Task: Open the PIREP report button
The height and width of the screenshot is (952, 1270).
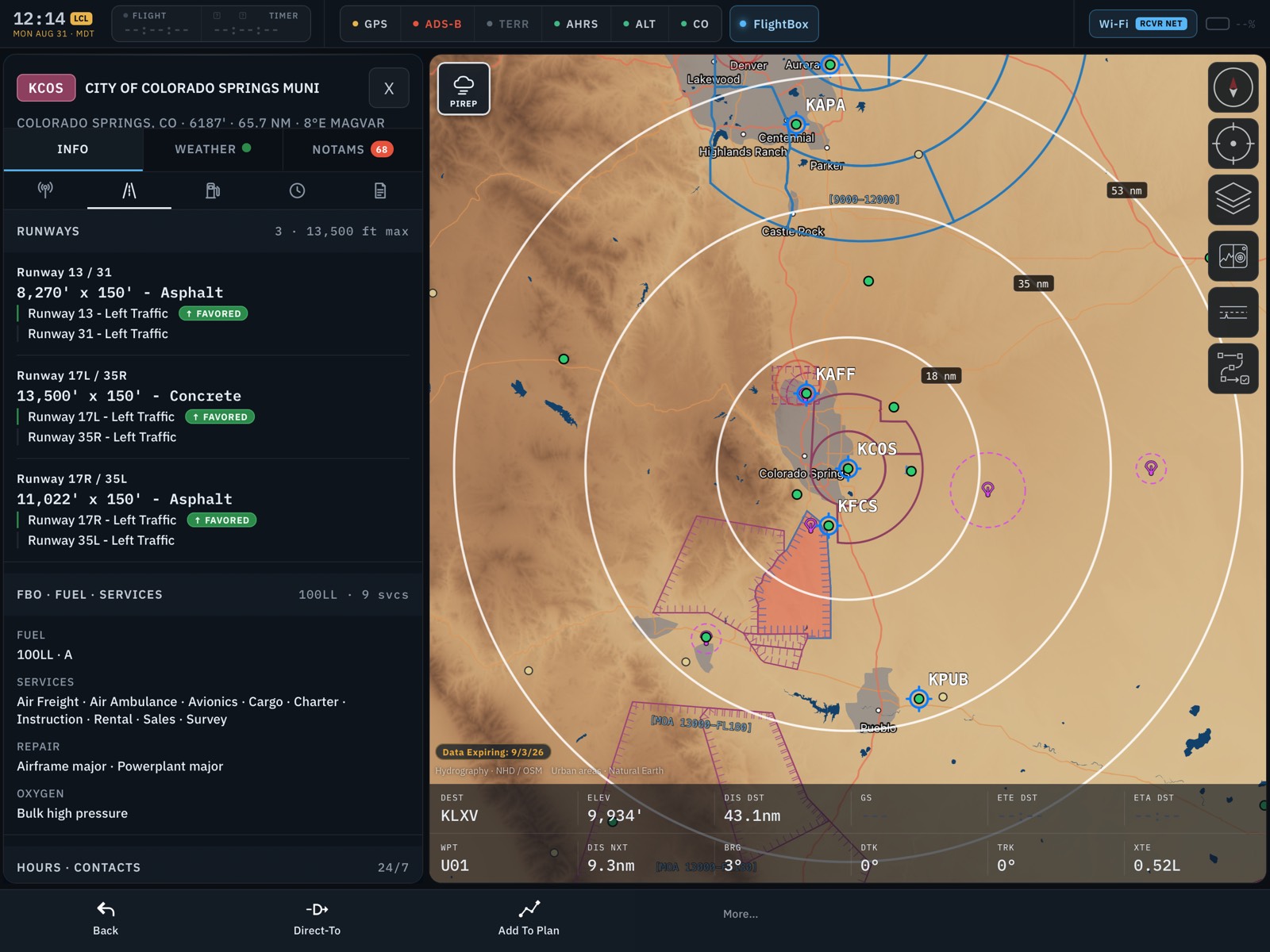Action: point(464,90)
